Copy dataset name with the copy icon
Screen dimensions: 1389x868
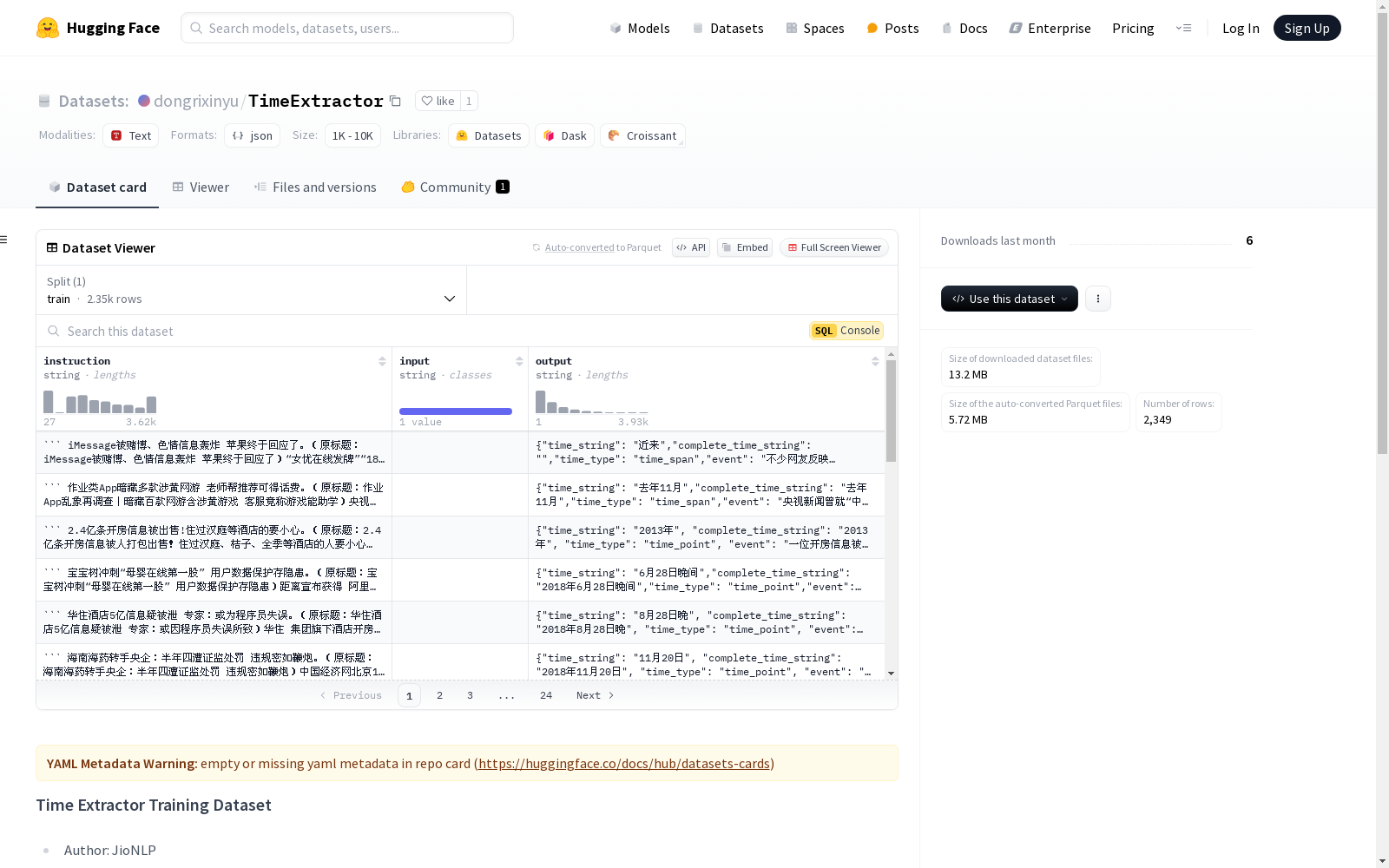click(x=395, y=101)
